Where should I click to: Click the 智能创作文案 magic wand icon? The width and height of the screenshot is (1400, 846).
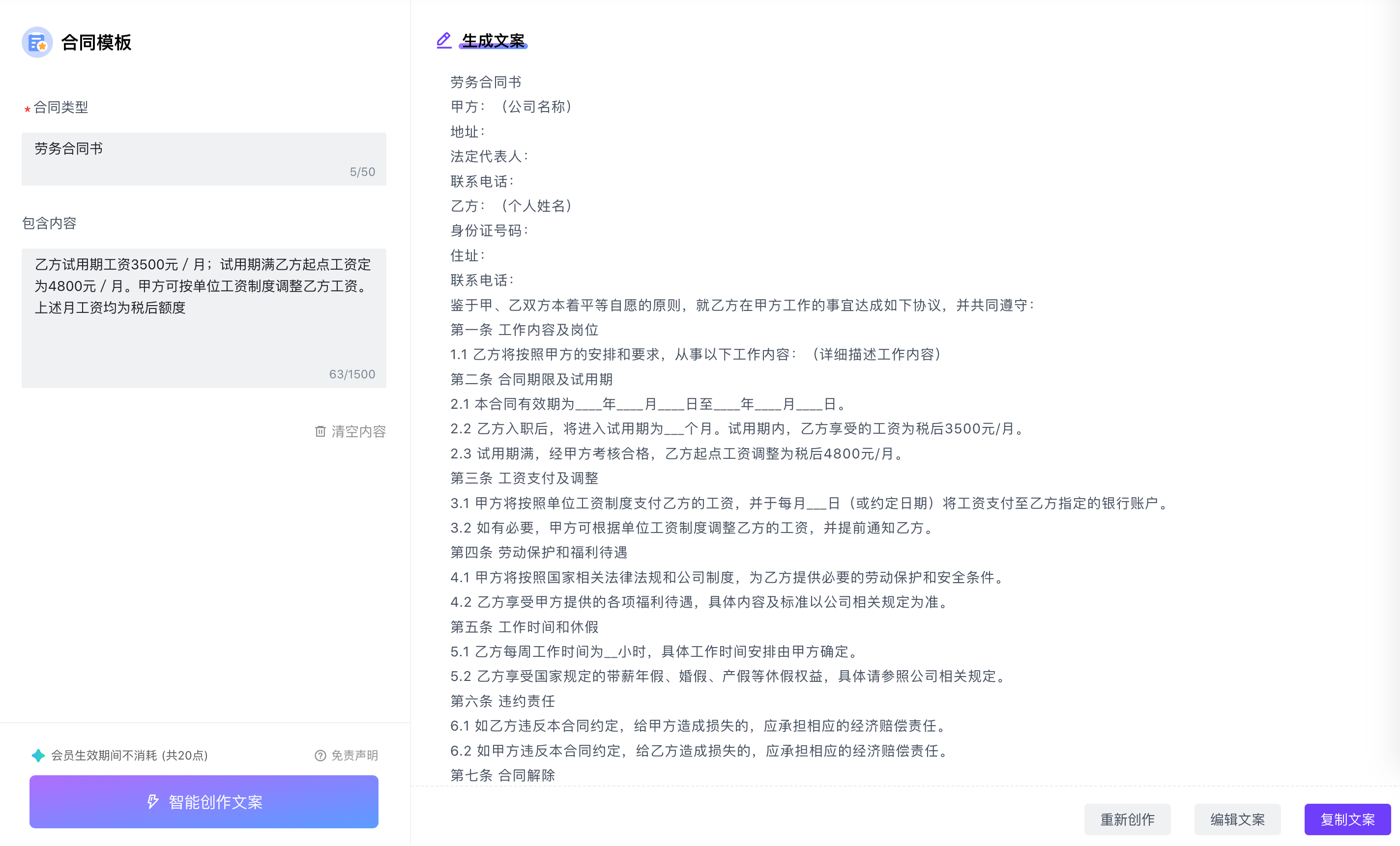[x=152, y=800]
